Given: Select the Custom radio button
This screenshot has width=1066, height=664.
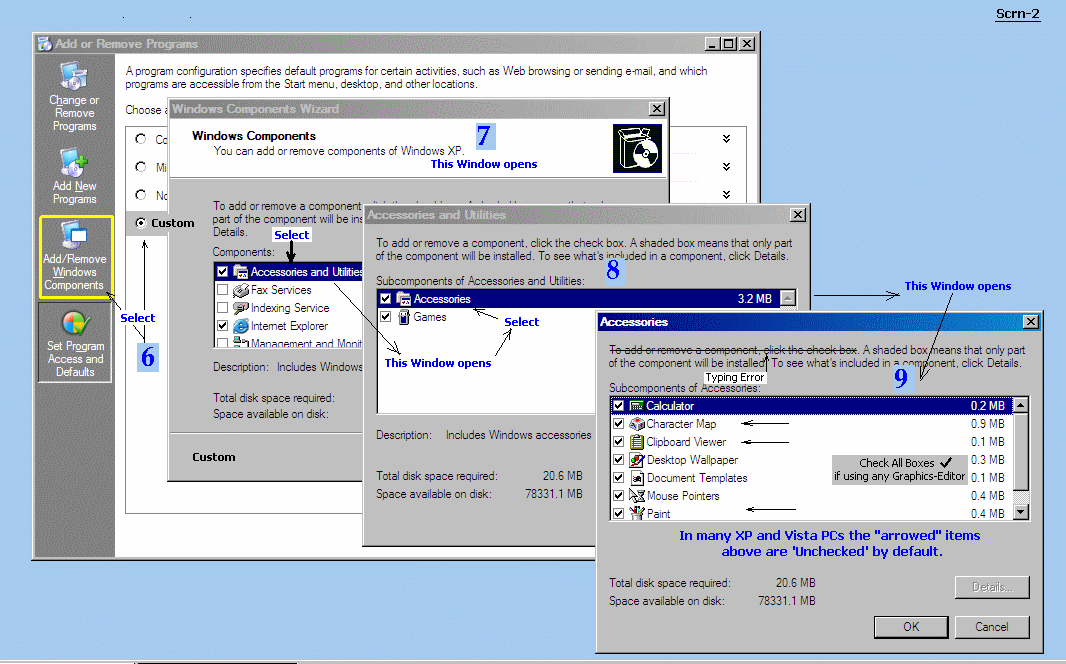Looking at the screenshot, I should (x=141, y=223).
